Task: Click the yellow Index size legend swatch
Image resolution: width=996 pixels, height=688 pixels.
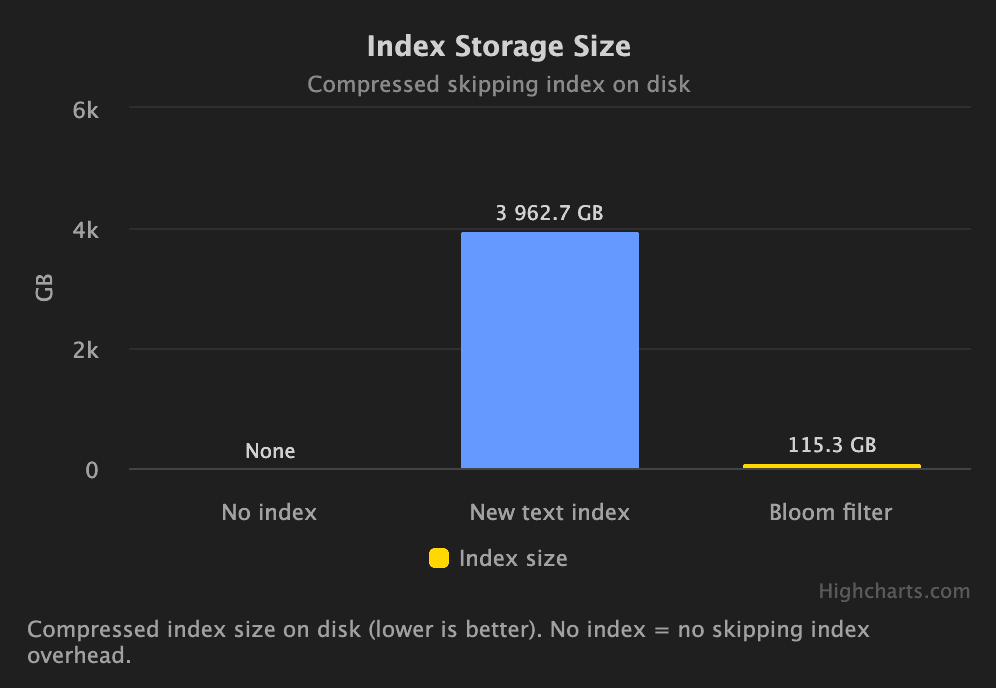Action: tap(438, 559)
